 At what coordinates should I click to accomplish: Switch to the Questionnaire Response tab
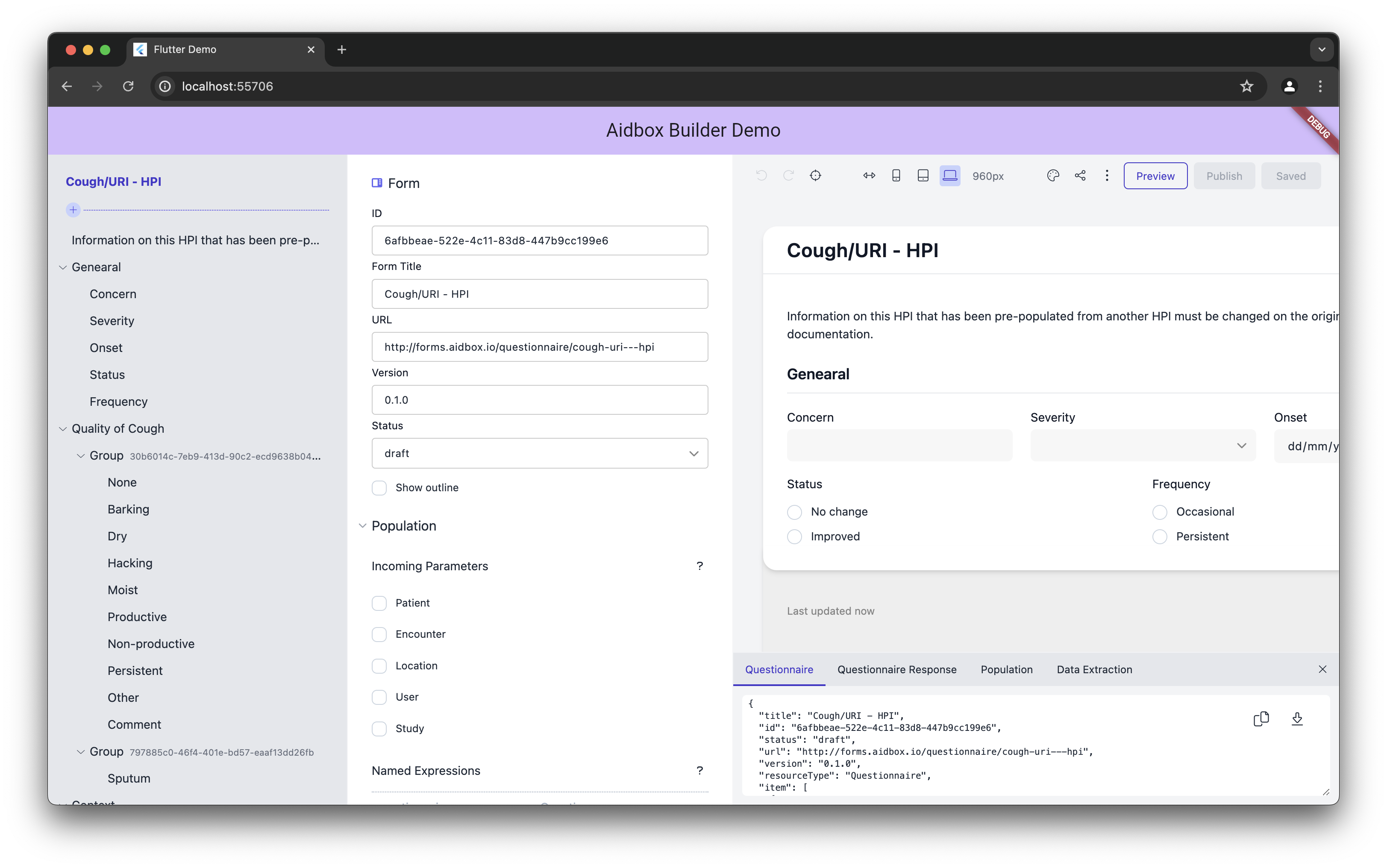coord(897,670)
